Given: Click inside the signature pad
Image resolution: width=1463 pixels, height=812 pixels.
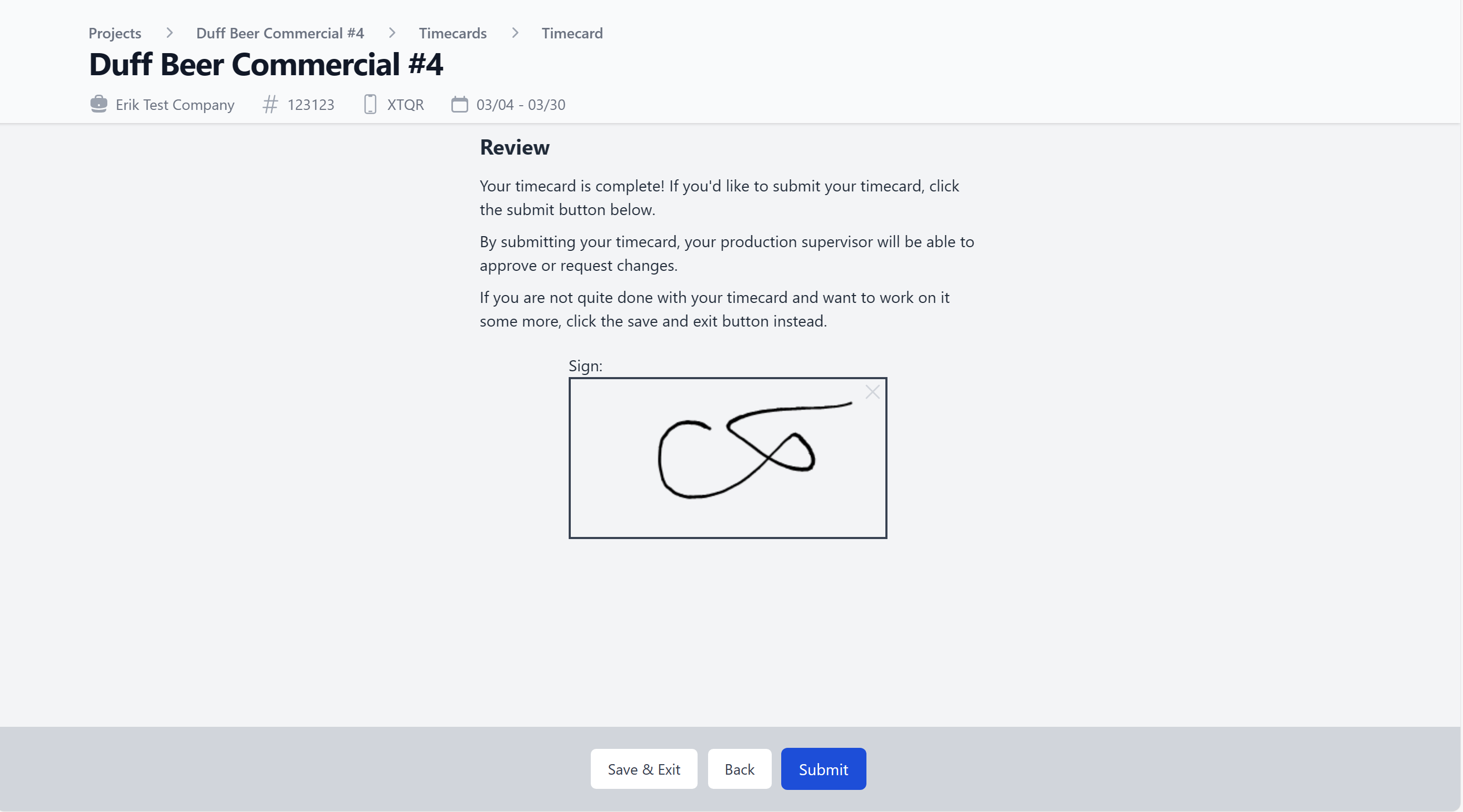Looking at the screenshot, I should point(728,458).
